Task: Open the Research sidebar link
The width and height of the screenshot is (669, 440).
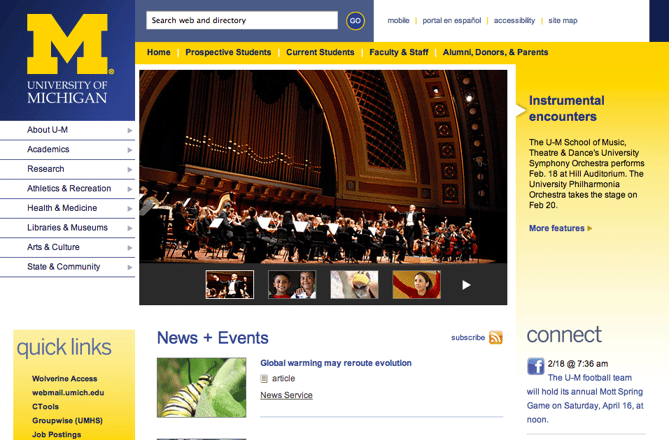Action: [x=46, y=169]
